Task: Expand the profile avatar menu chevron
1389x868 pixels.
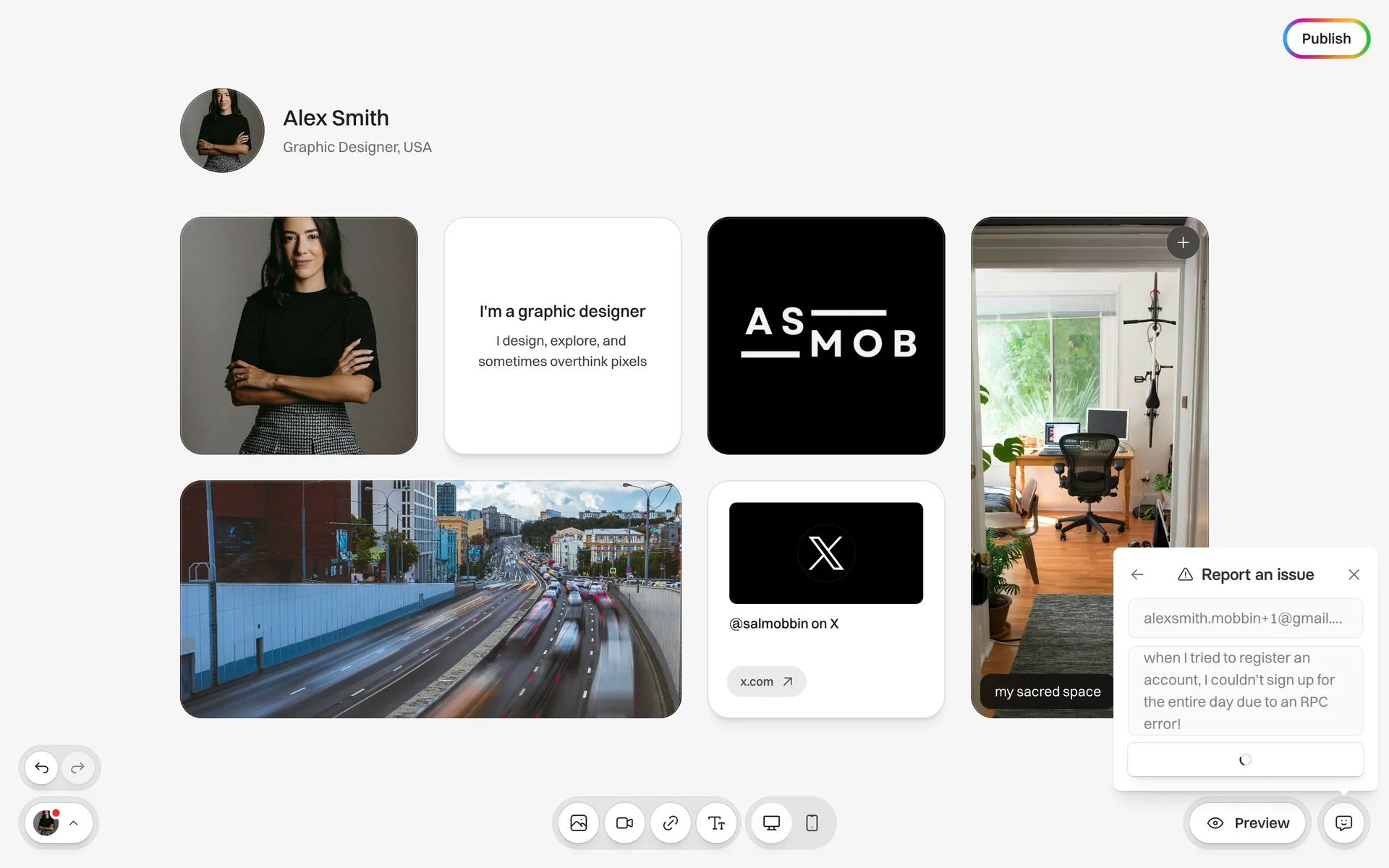Action: tap(74, 823)
